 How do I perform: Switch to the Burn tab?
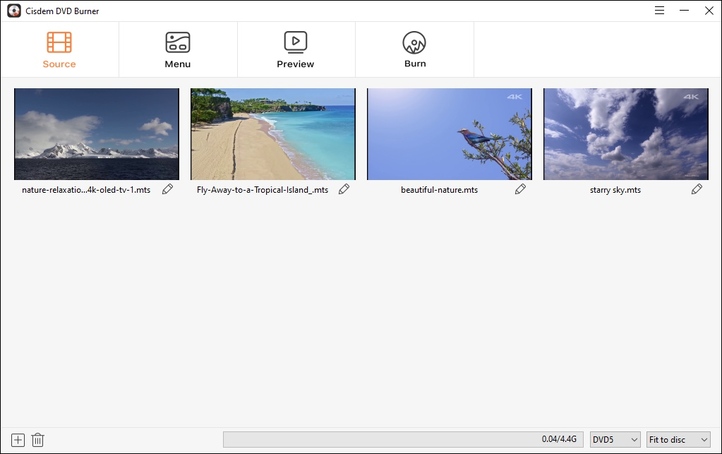click(415, 49)
